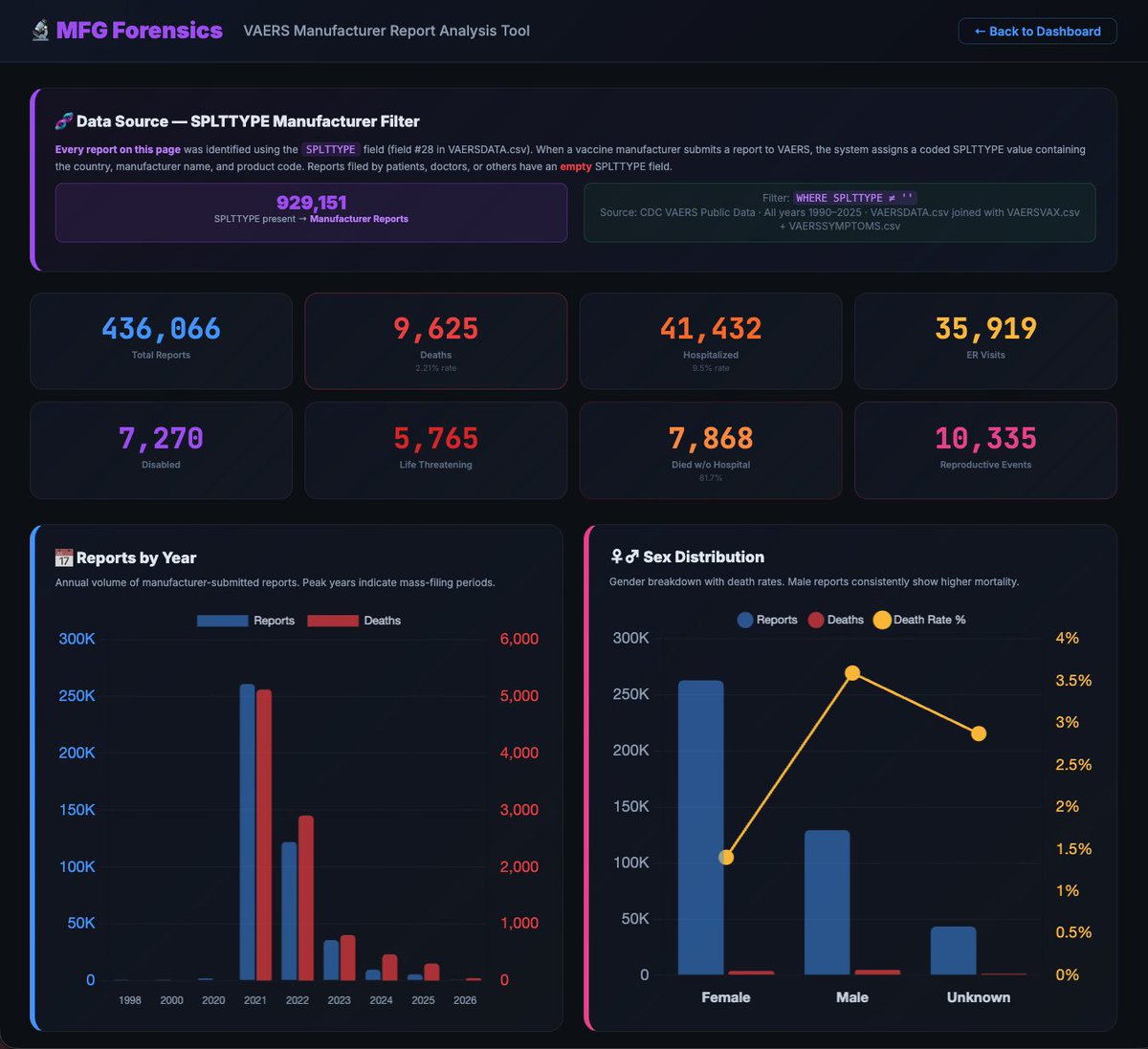Select the 436,066 Total Reports card
This screenshot has height=1049, width=1148.
[x=161, y=340]
